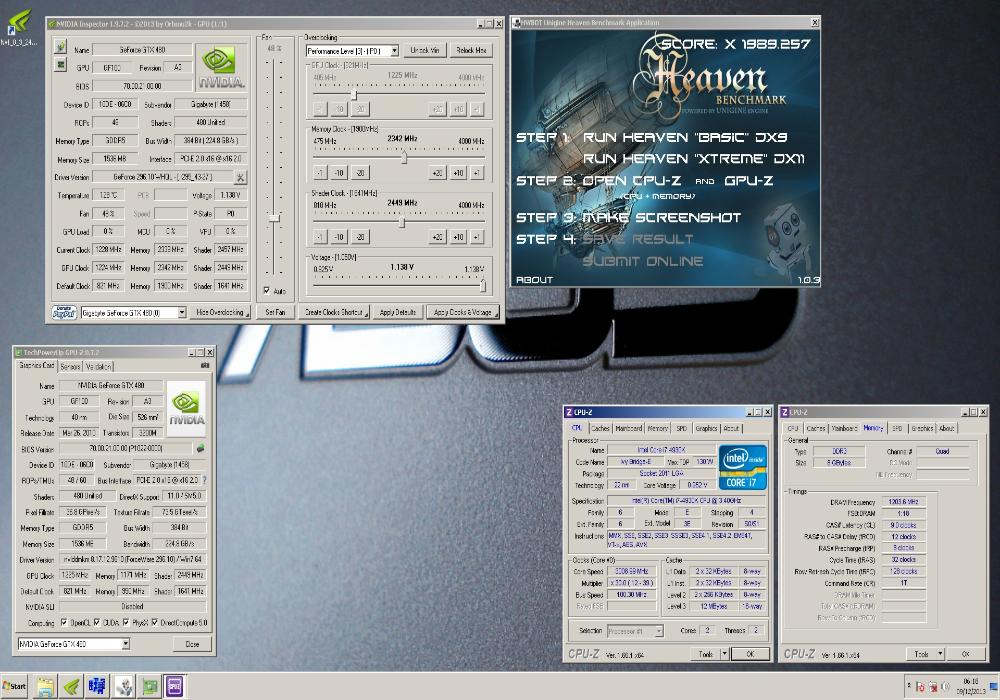Click Shader Clock -10 button
This screenshot has height=700, width=1000.
339,237
